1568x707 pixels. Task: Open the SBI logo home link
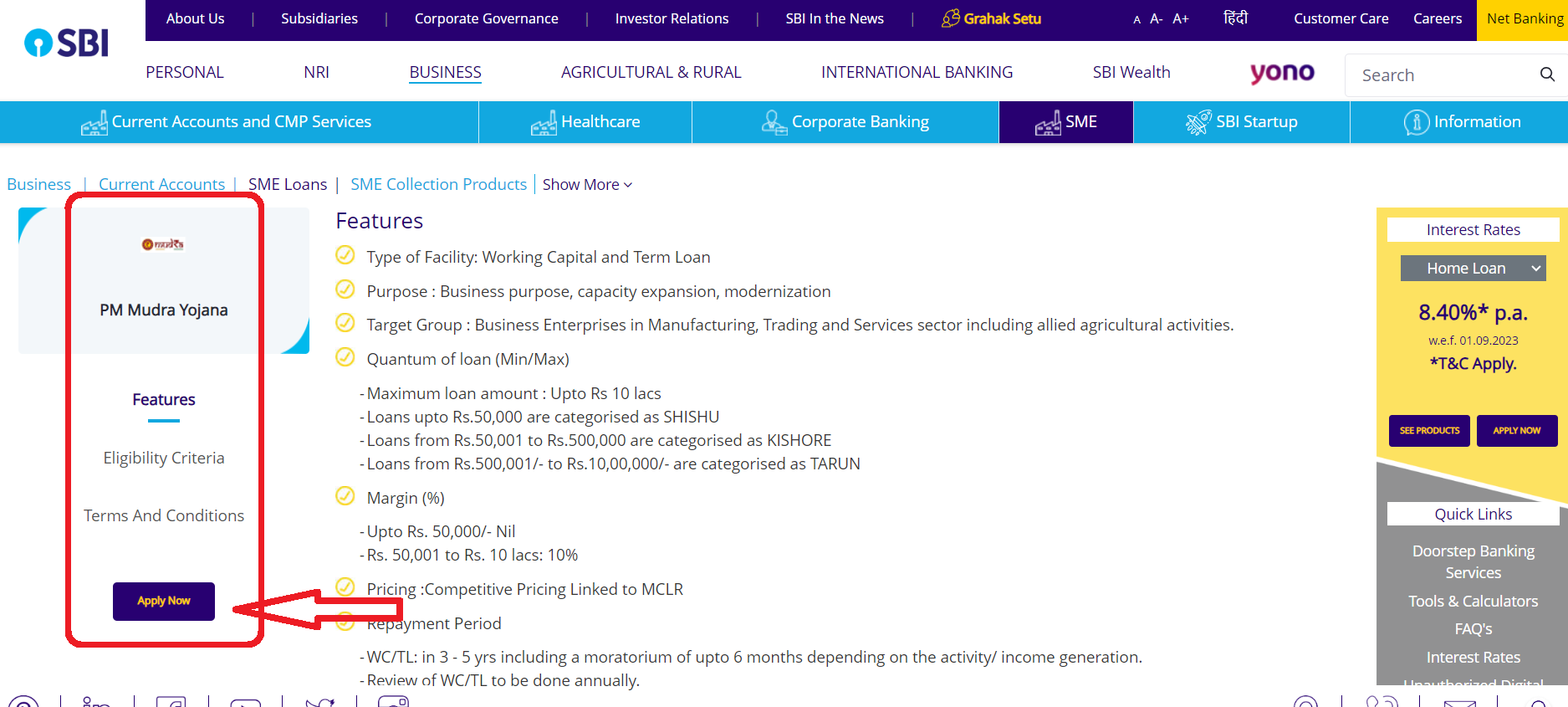pos(67,43)
